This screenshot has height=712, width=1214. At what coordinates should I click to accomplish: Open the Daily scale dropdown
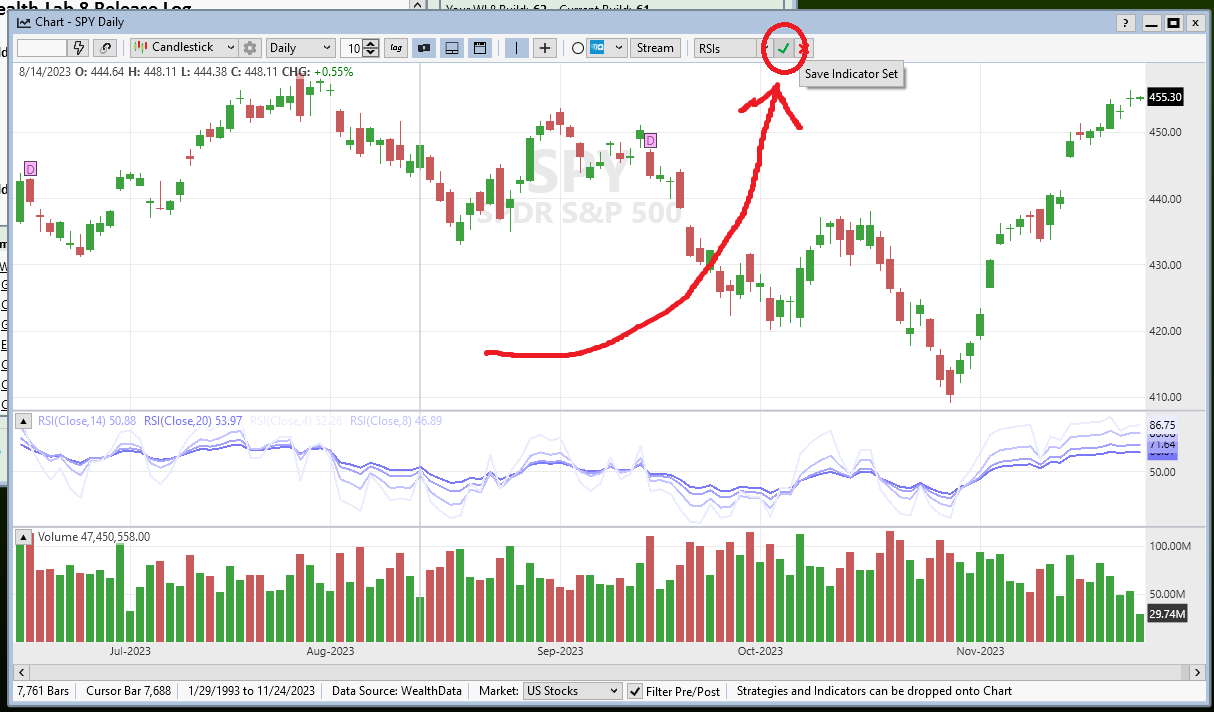tap(300, 47)
